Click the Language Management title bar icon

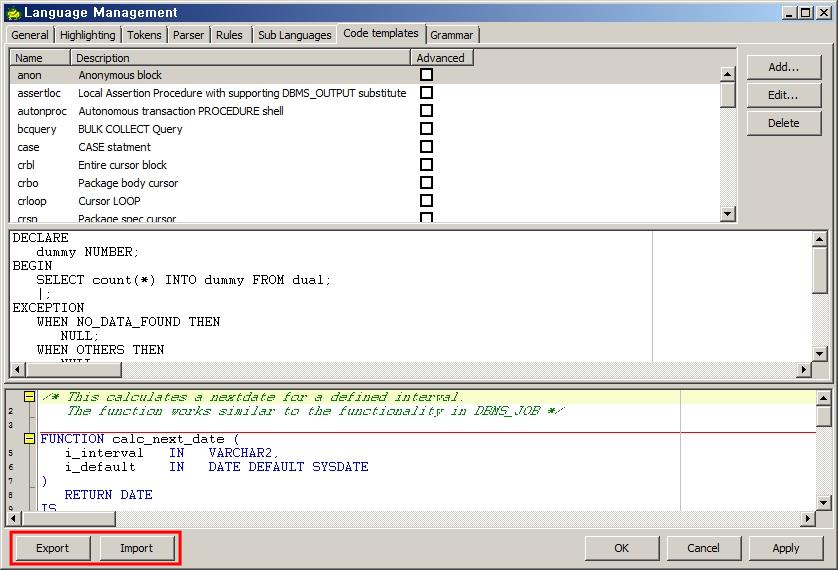(x=12, y=13)
